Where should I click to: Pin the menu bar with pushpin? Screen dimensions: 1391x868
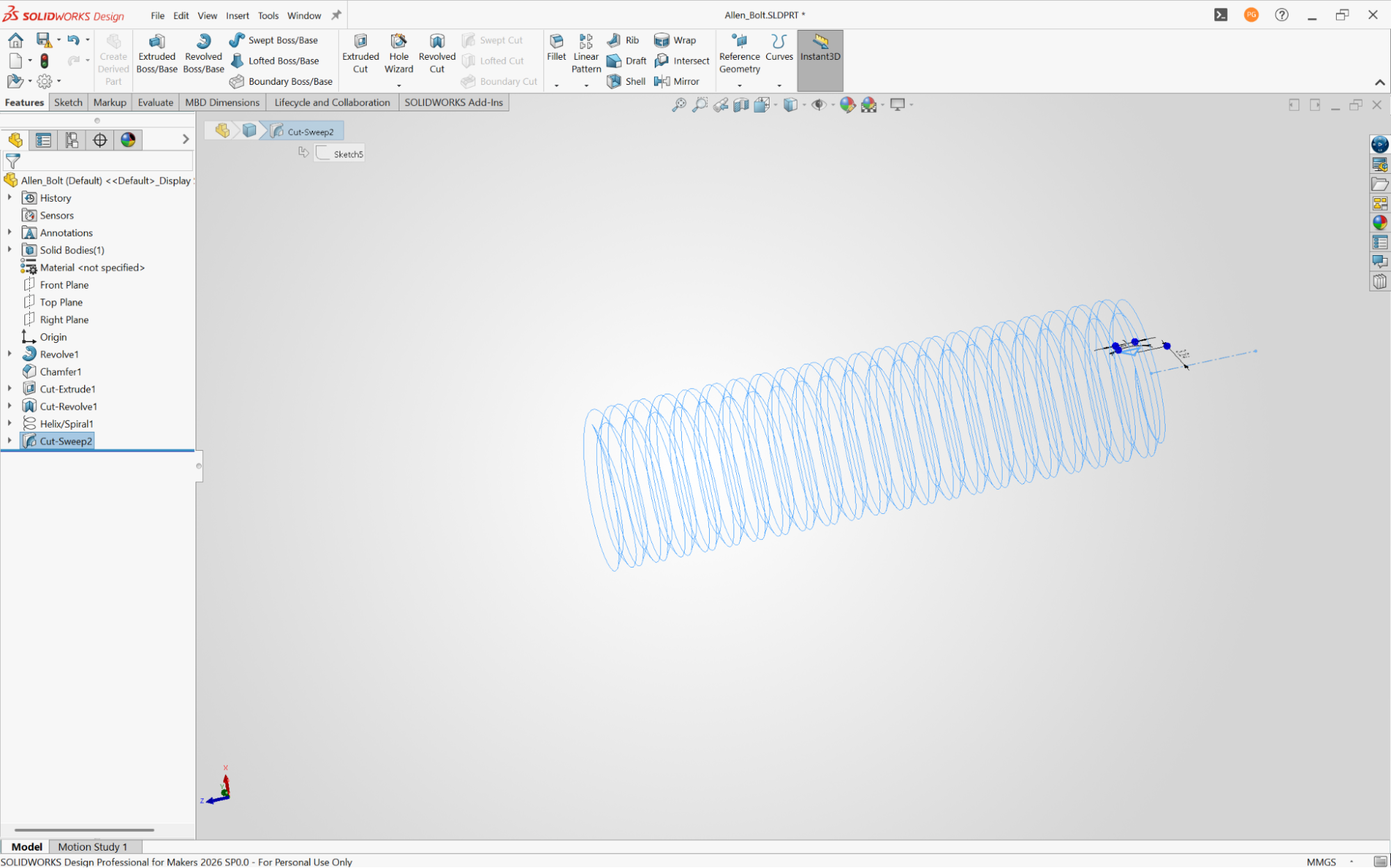coord(336,15)
